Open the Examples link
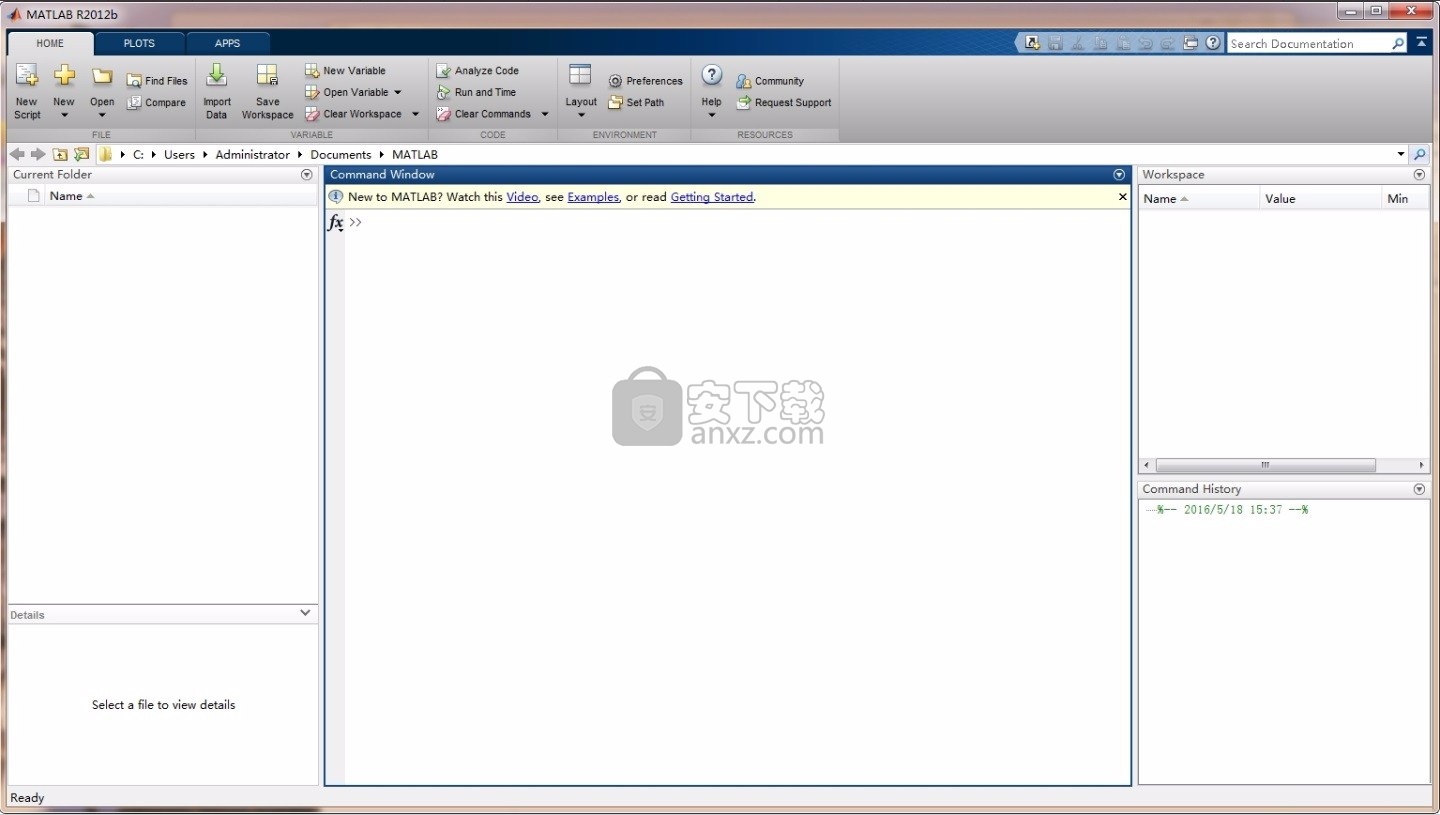Screen dimensions: 1440x815 point(593,197)
